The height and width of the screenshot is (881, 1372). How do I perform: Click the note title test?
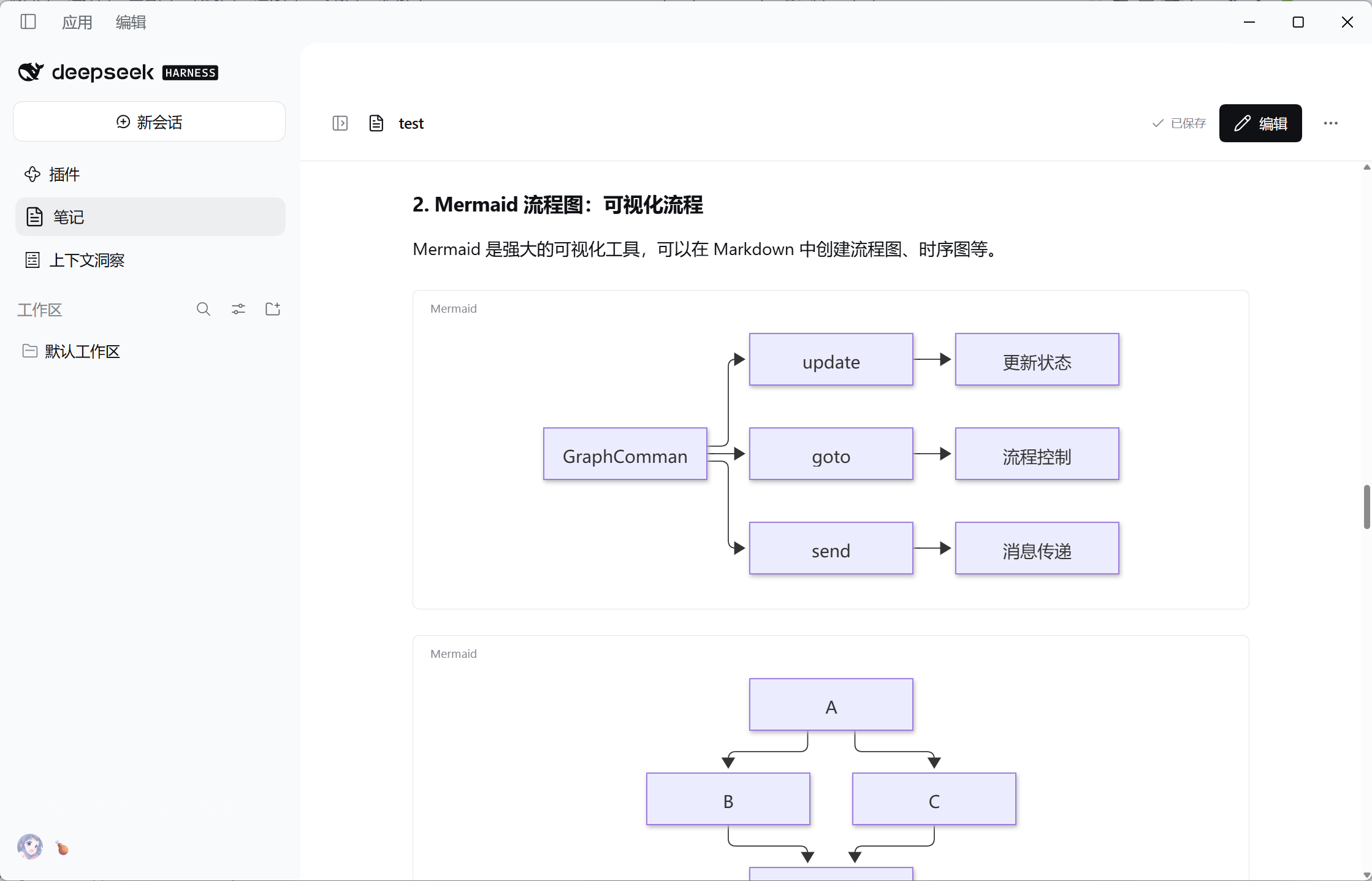(x=411, y=123)
